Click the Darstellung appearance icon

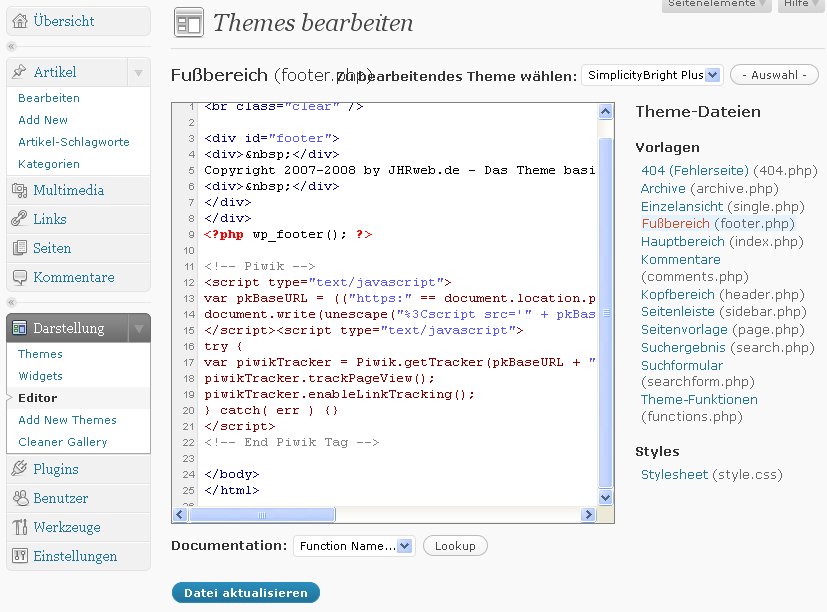tap(20, 328)
